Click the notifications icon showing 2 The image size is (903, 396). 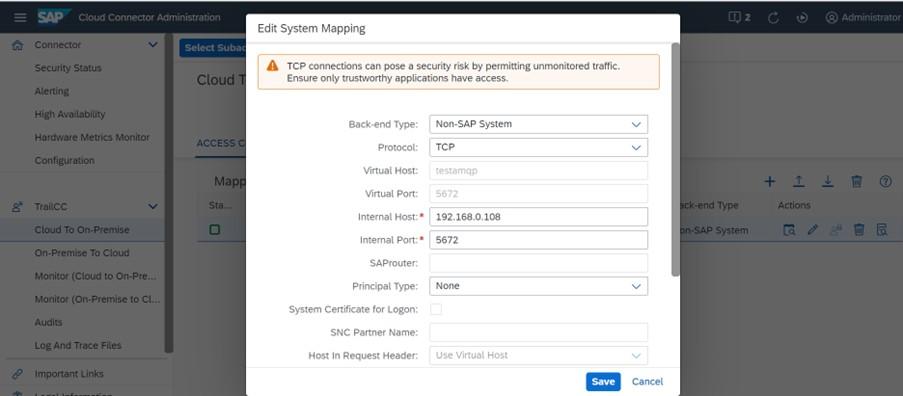pyautogui.click(x=739, y=17)
